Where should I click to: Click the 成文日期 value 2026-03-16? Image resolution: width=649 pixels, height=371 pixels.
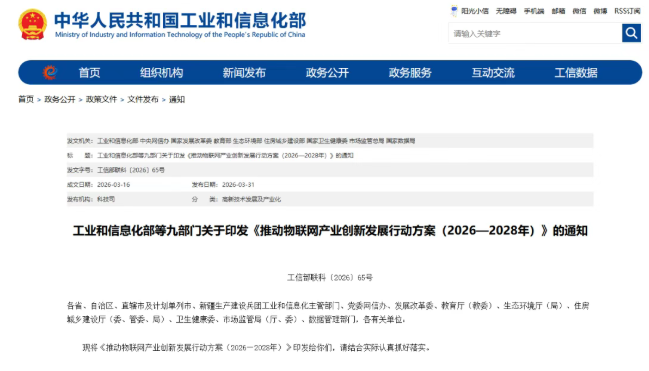pyautogui.click(x=113, y=185)
